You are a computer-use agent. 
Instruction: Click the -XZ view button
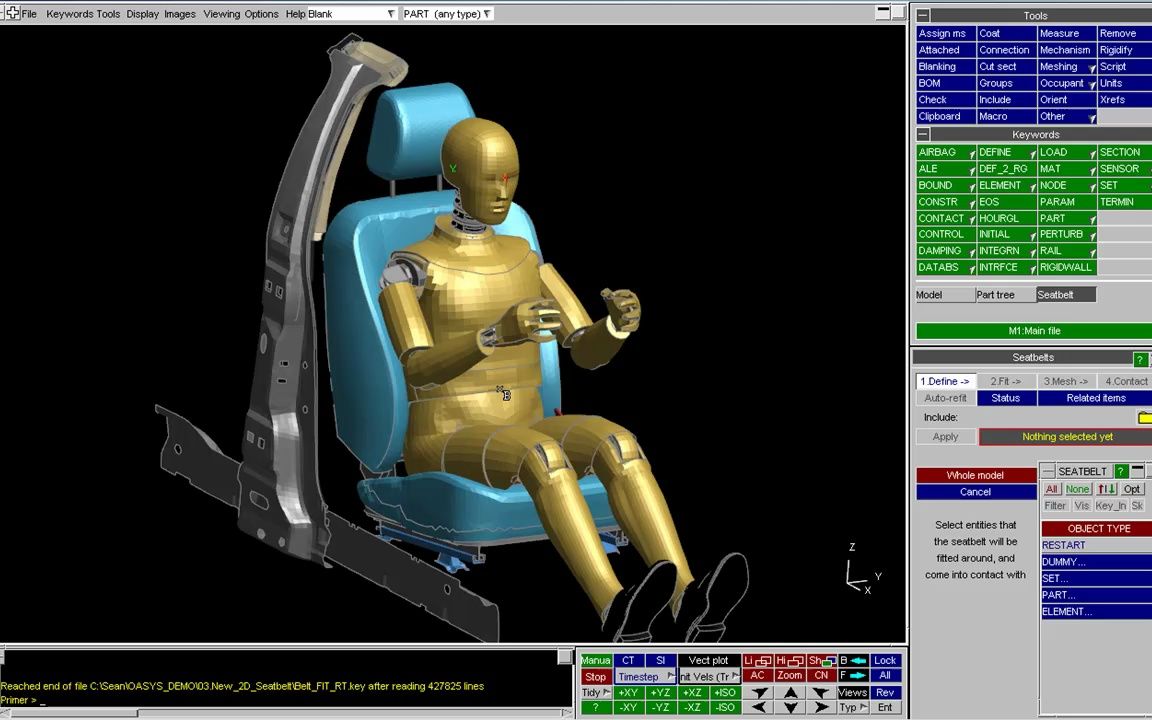click(x=692, y=708)
